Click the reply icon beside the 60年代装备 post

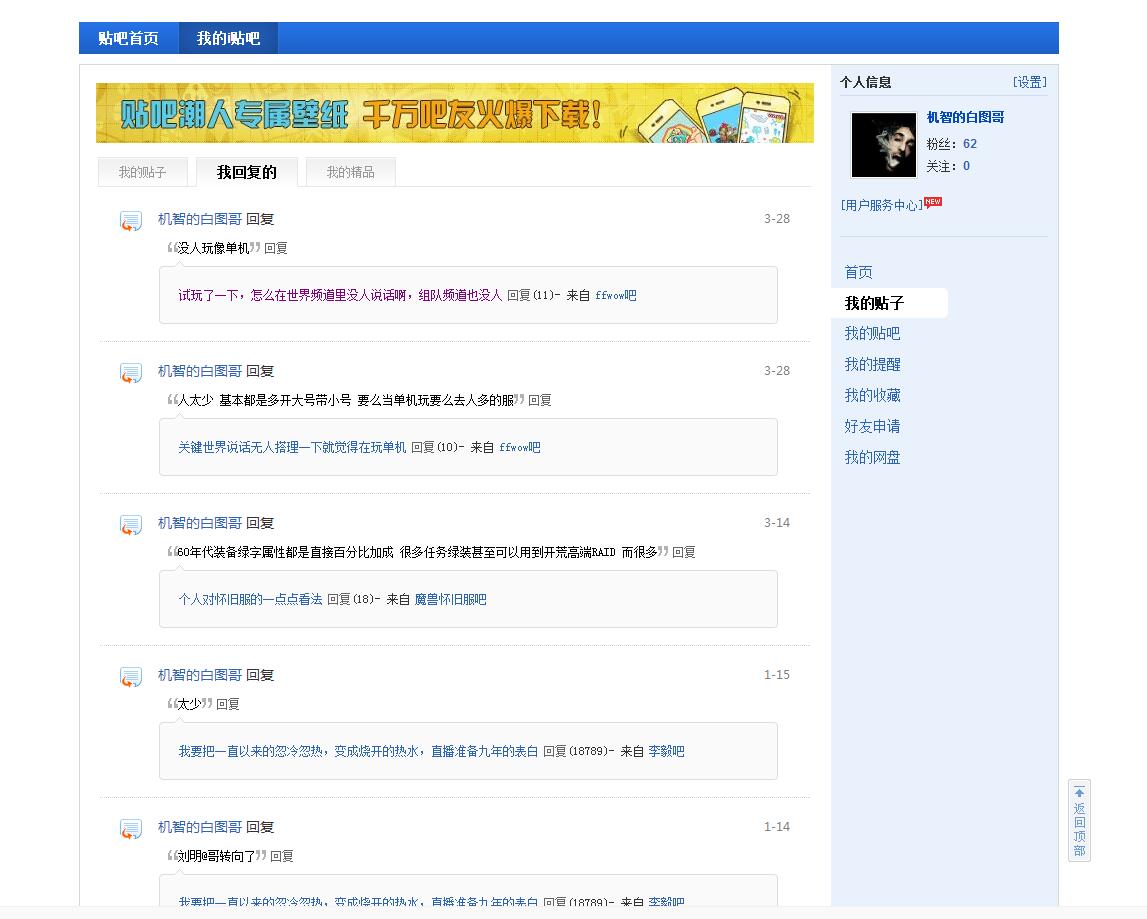(130, 525)
